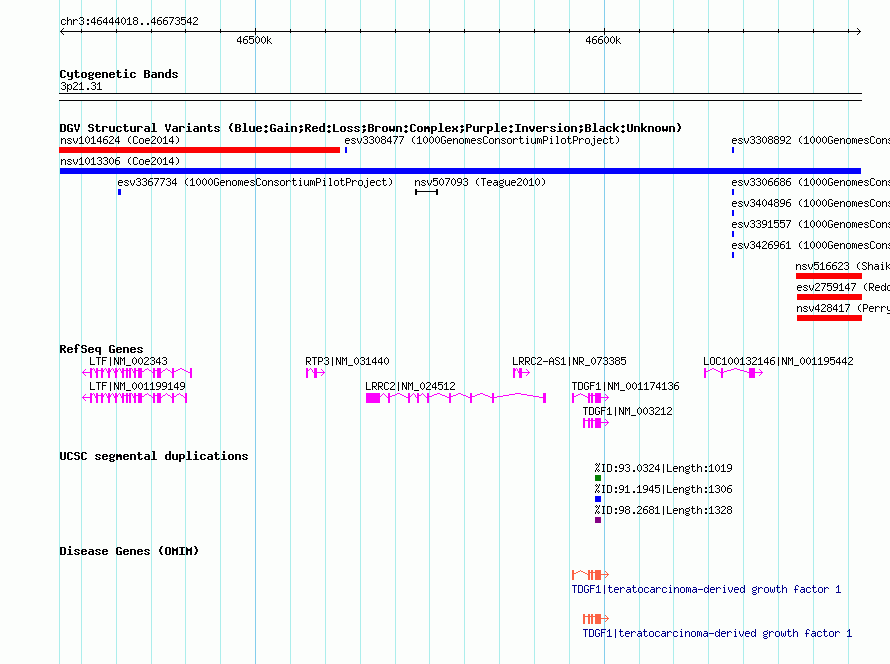Click the Cytogenetic Bands track title
Image resolution: width=890 pixels, height=664 pixels.
click(x=119, y=74)
